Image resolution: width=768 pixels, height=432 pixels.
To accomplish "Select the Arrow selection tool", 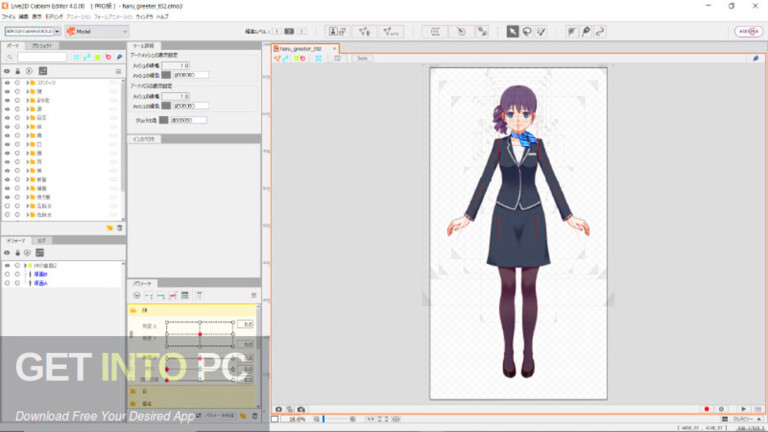I will 512,31.
